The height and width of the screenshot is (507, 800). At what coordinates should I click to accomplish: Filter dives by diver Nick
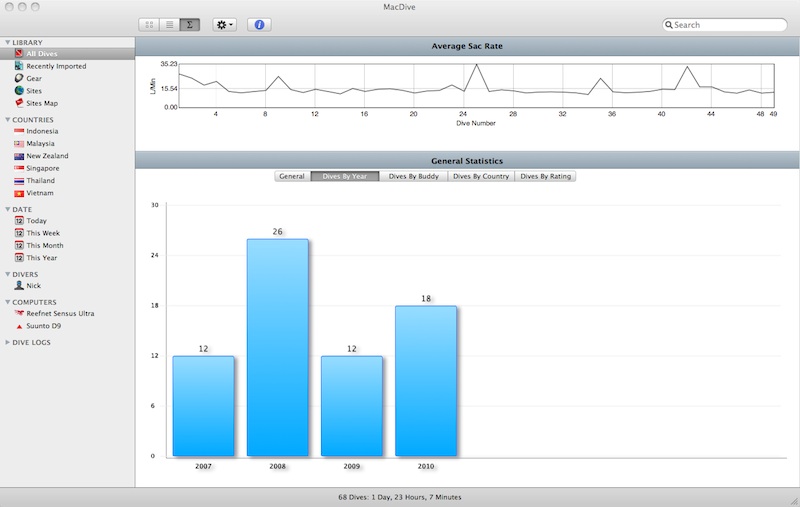33,285
